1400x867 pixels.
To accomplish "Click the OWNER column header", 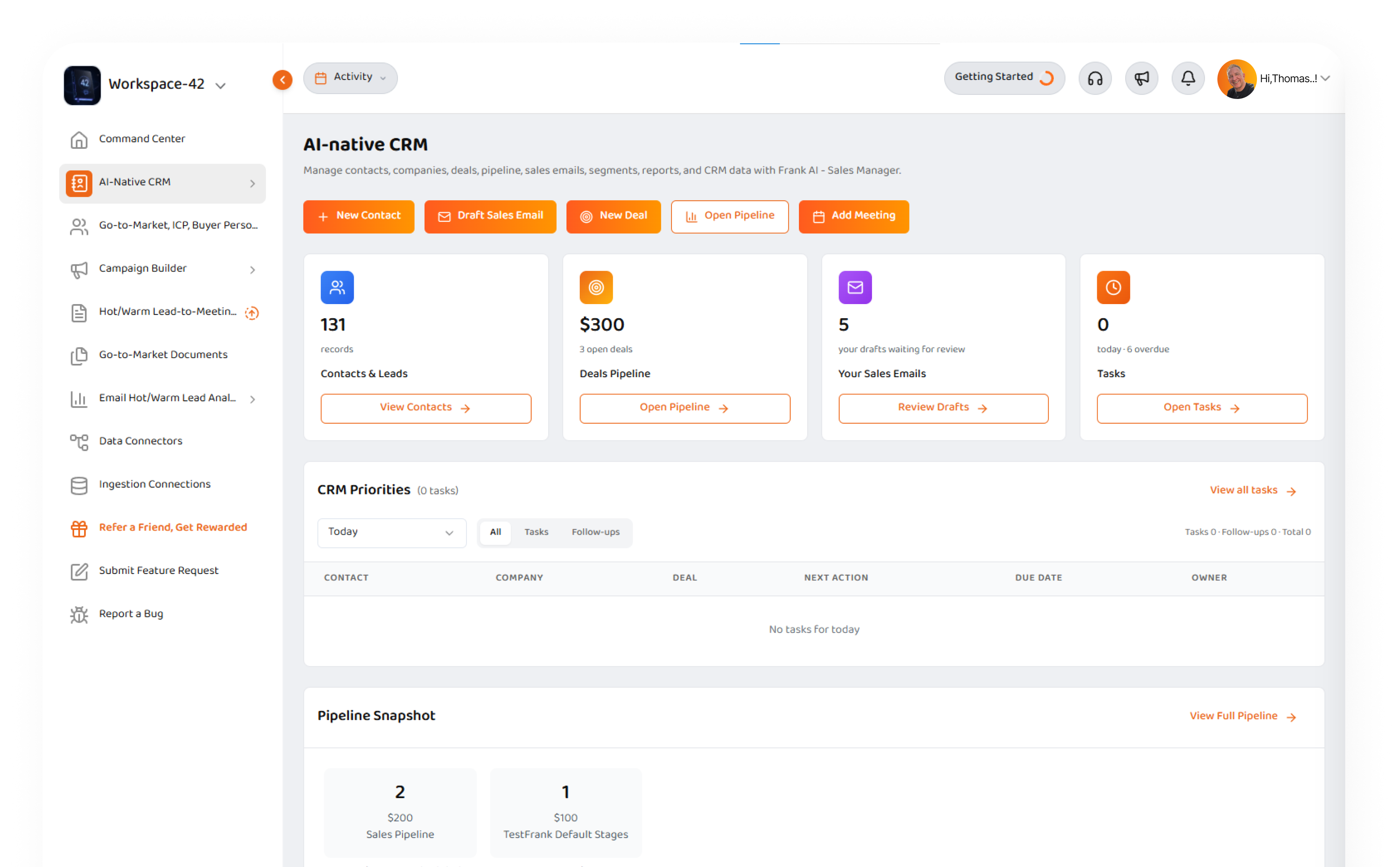I will [x=1209, y=578].
